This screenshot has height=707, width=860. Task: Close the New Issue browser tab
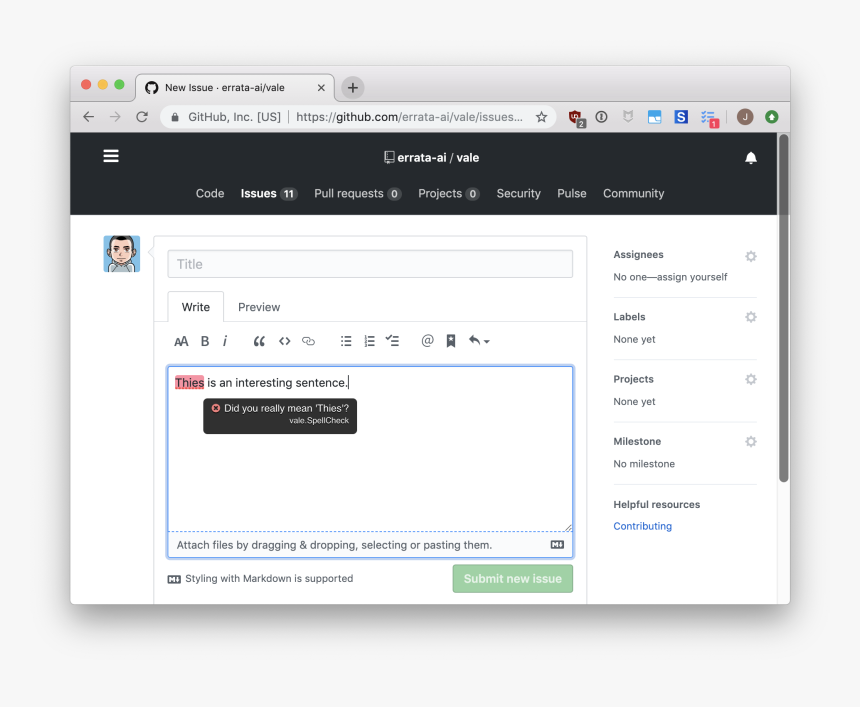(x=321, y=88)
